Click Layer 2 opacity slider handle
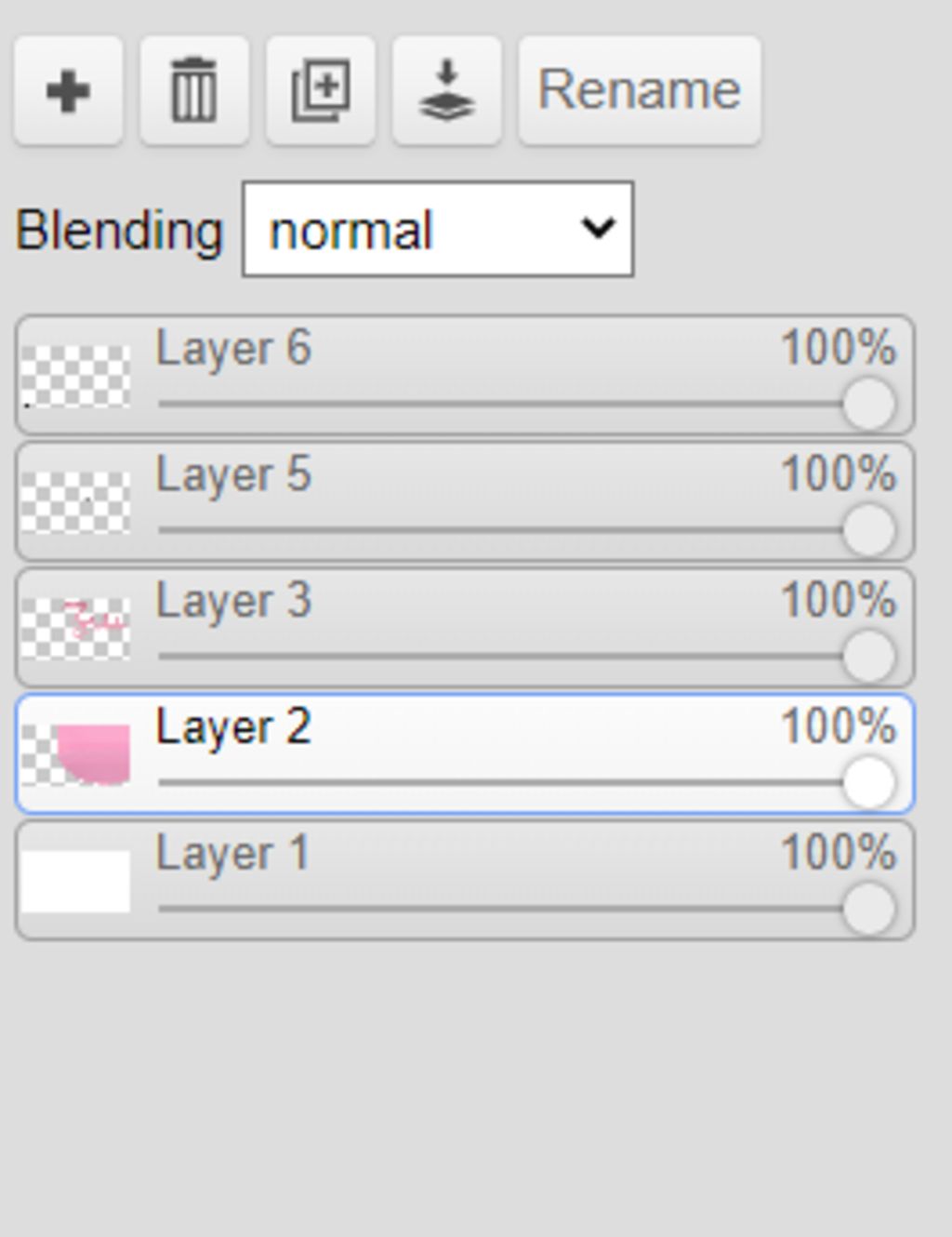The image size is (952, 1237). click(869, 783)
